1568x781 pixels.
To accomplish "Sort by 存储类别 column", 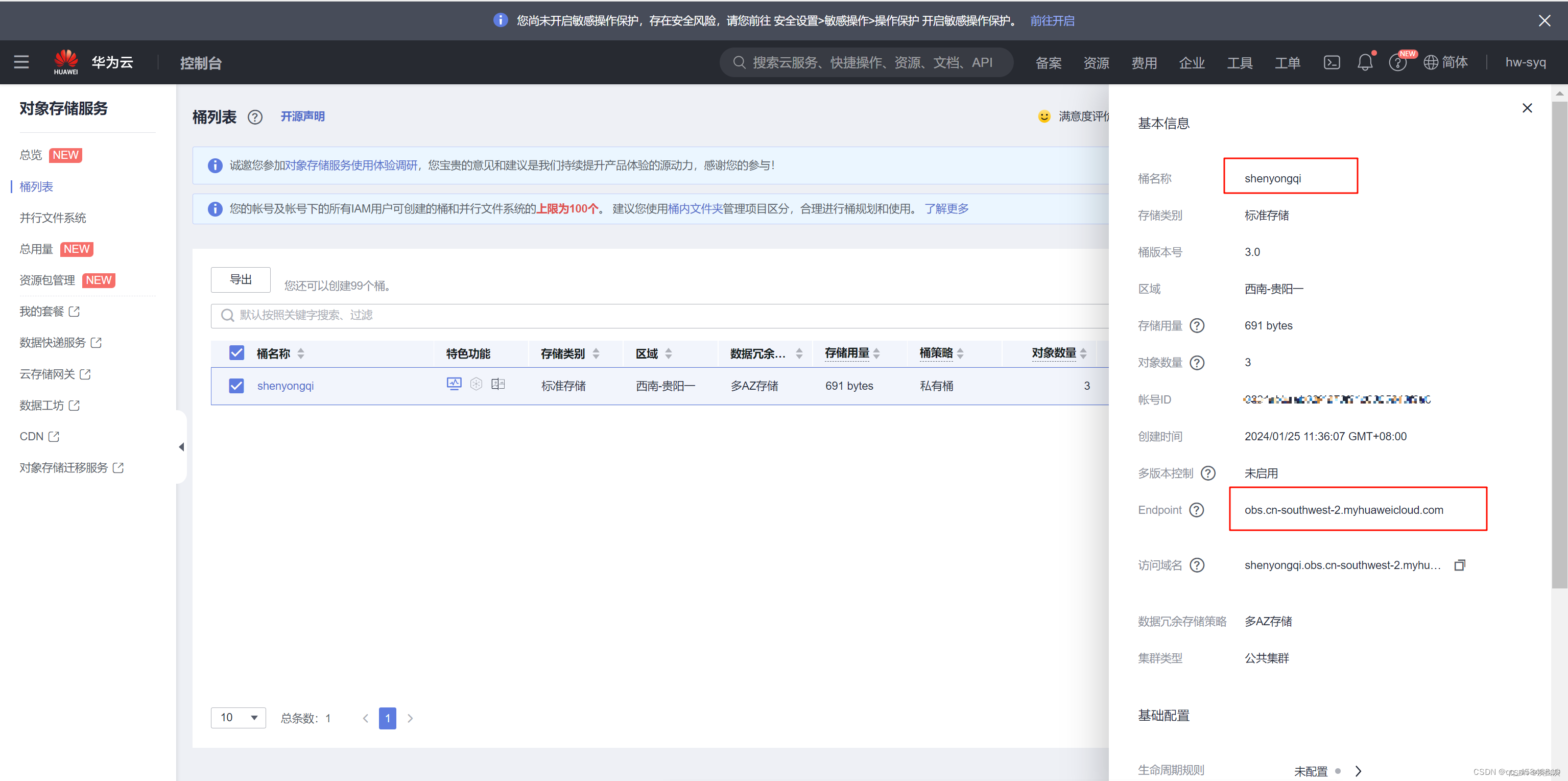I will click(x=596, y=353).
